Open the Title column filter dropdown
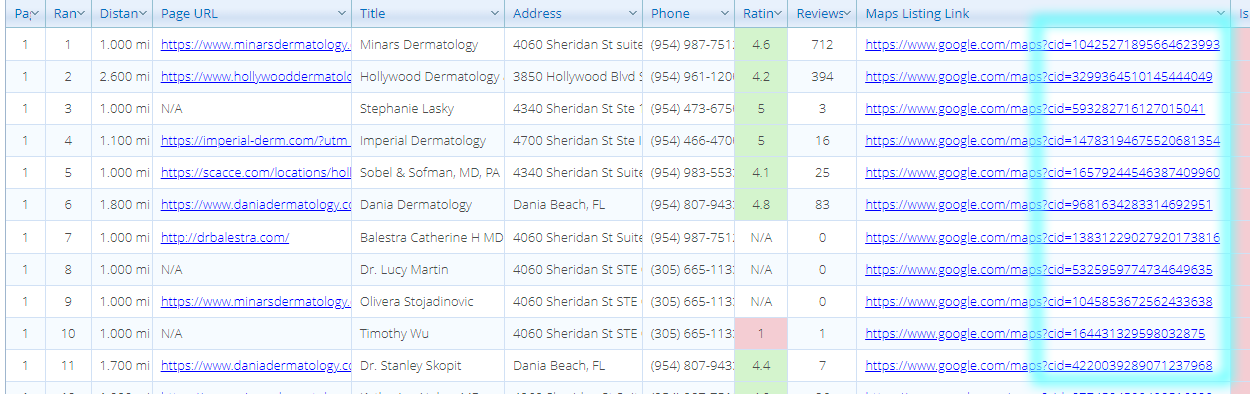1250x394 pixels. coord(495,14)
